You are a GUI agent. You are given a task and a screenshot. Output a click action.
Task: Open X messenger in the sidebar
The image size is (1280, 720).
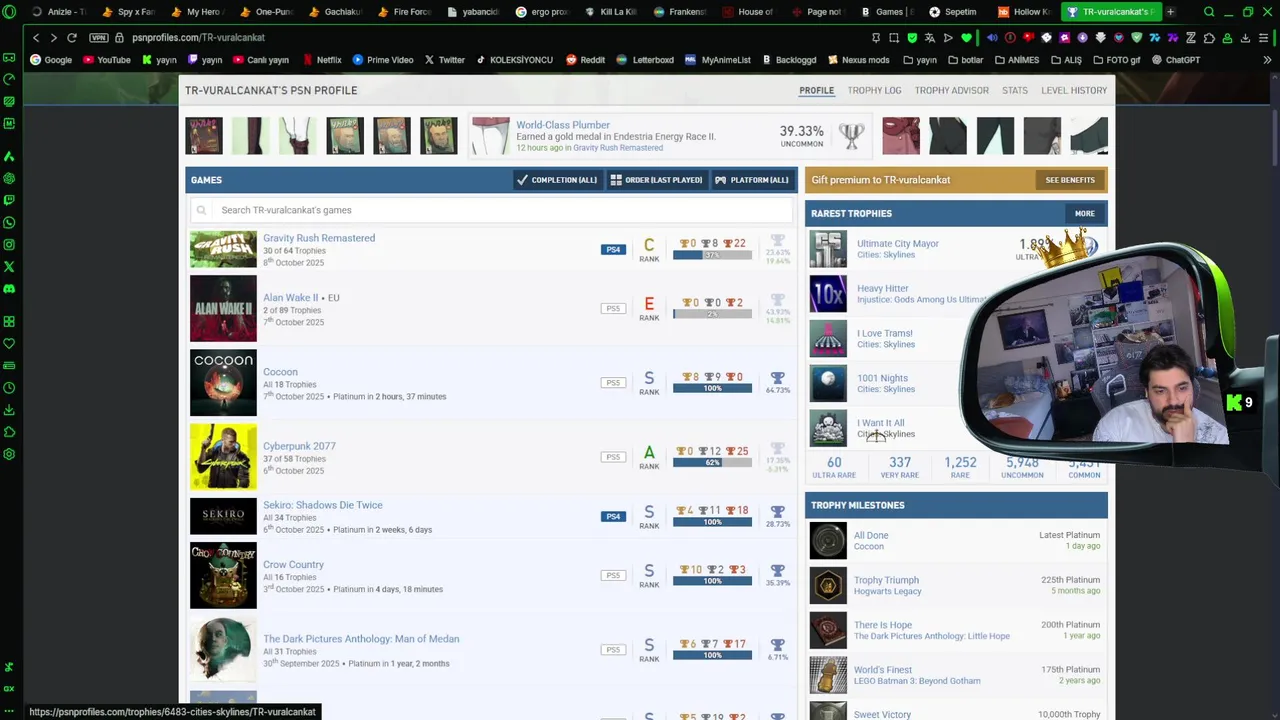tap(9, 266)
